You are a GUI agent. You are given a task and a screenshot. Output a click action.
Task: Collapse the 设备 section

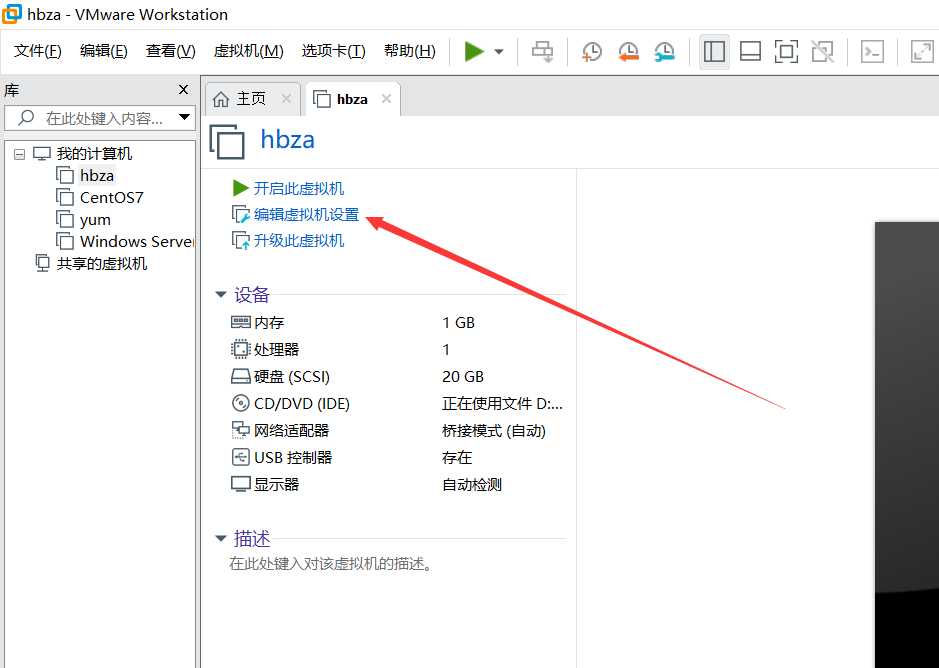221,294
